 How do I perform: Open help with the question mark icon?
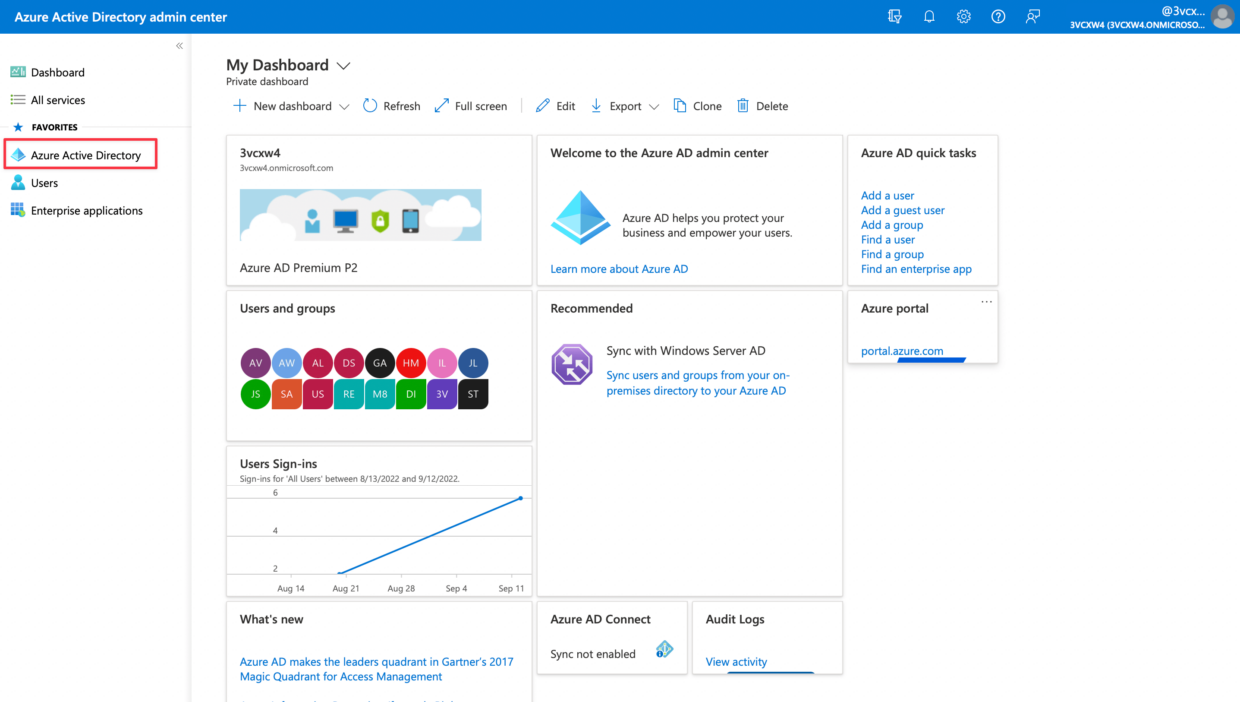(998, 16)
